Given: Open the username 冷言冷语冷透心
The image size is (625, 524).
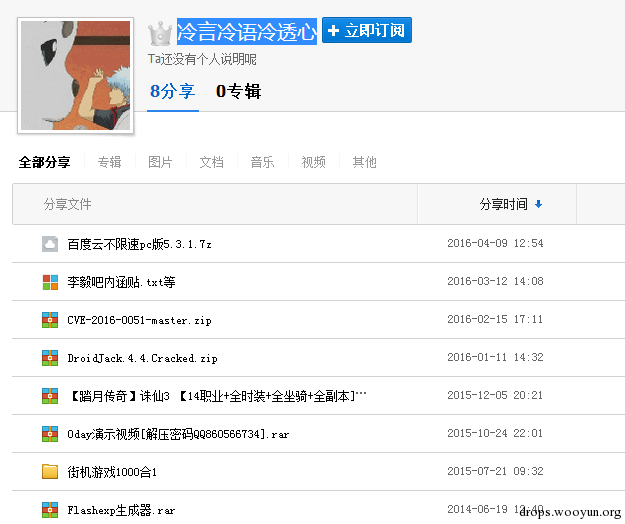Looking at the screenshot, I should point(247,31).
